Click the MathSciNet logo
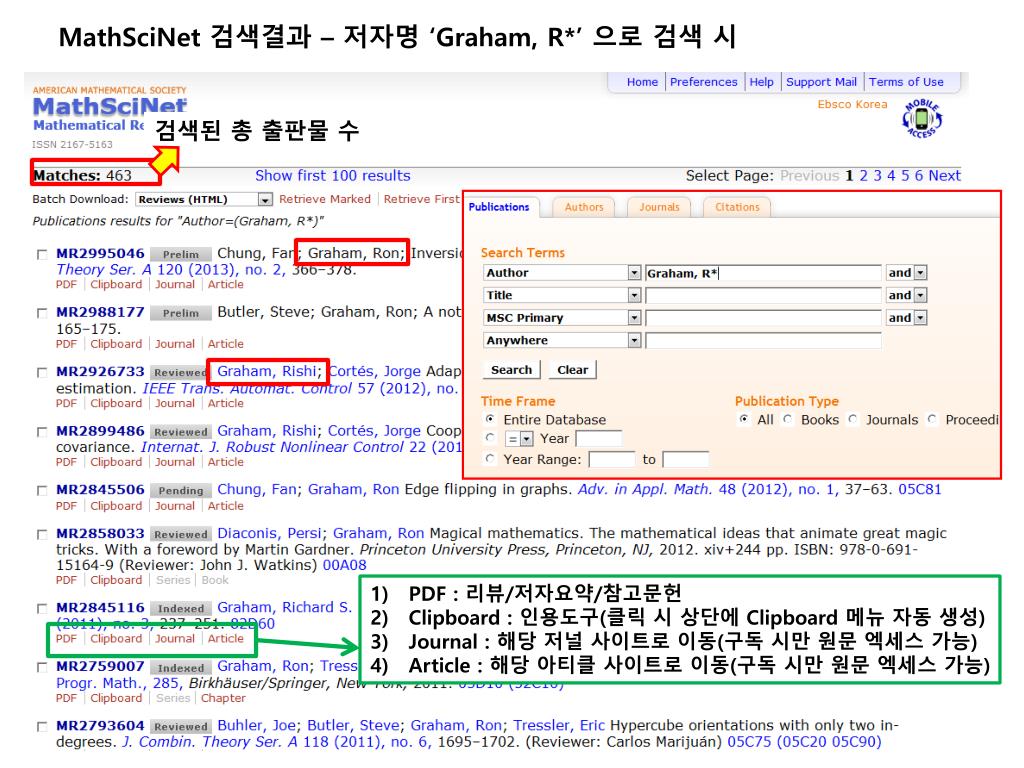 point(110,106)
